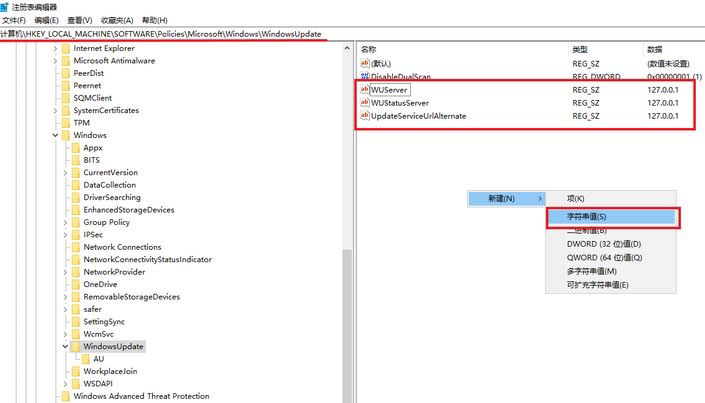Image resolution: width=705 pixels, height=403 pixels.
Task: Select the Windows Advanced Threat Protection key
Action: [141, 396]
